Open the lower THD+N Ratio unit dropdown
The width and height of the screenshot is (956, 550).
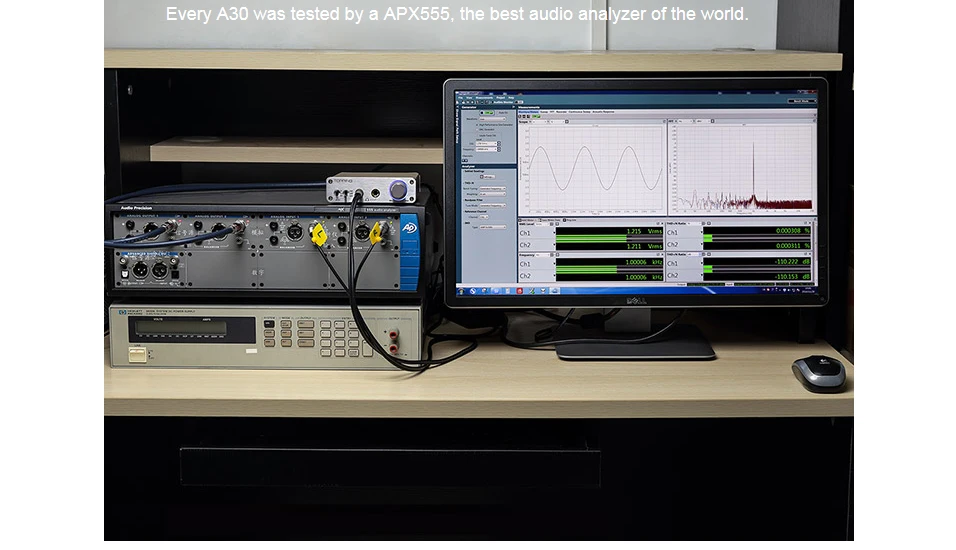click(x=694, y=254)
